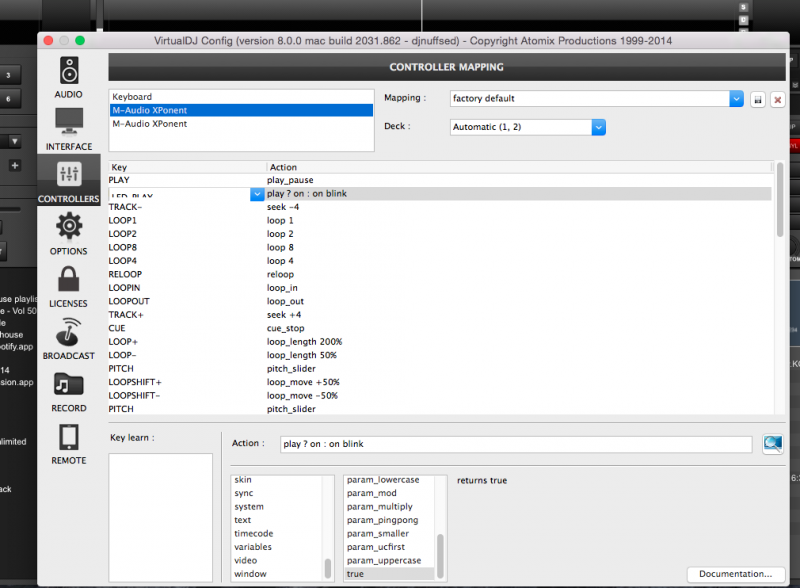Click the Key column header
Screen dimensions: 800x588
187,167
